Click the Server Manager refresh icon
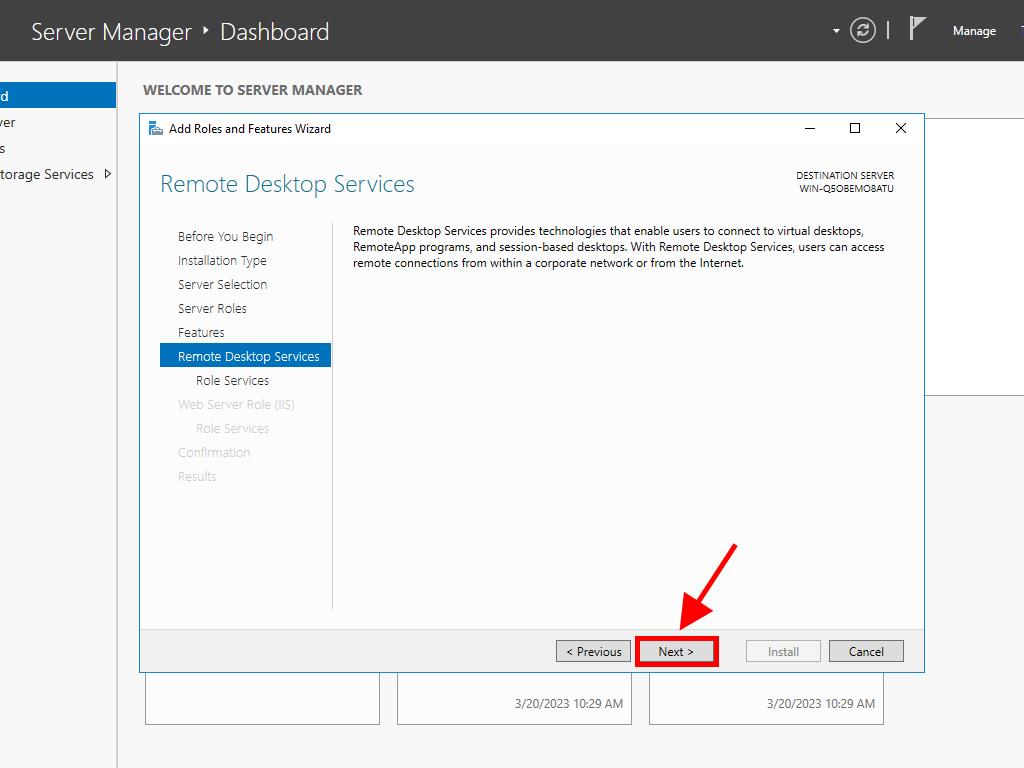The image size is (1024, 768). click(862, 31)
